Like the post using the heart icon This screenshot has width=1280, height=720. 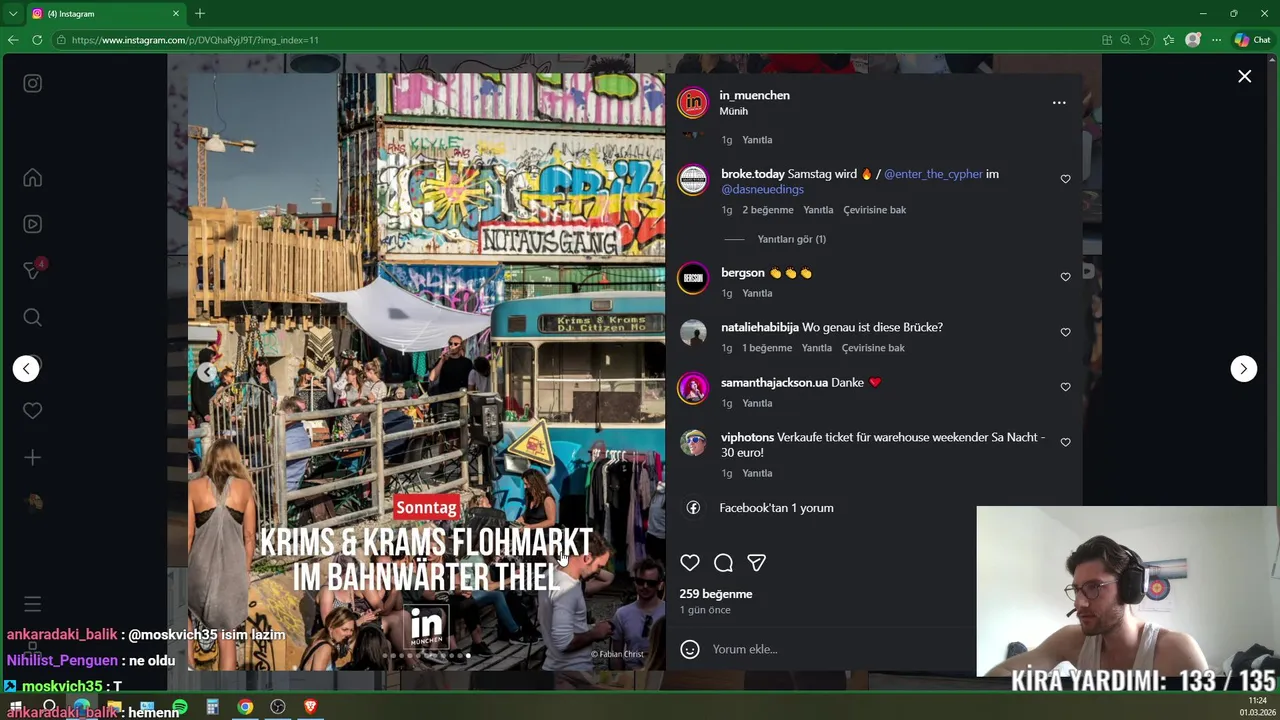(690, 563)
